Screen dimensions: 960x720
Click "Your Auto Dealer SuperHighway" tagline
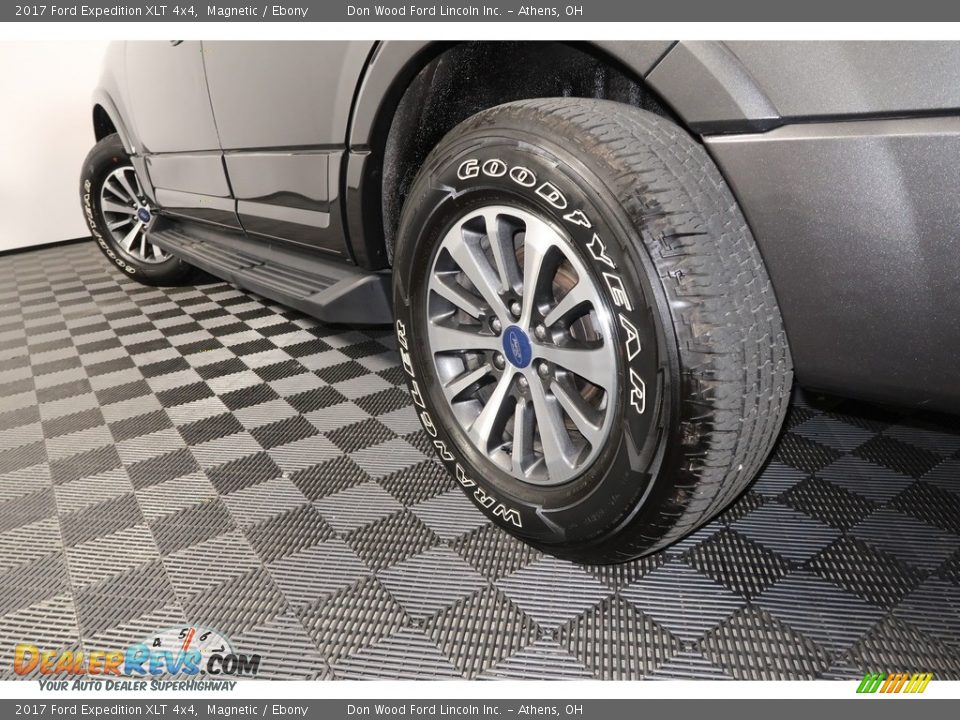coord(136,685)
